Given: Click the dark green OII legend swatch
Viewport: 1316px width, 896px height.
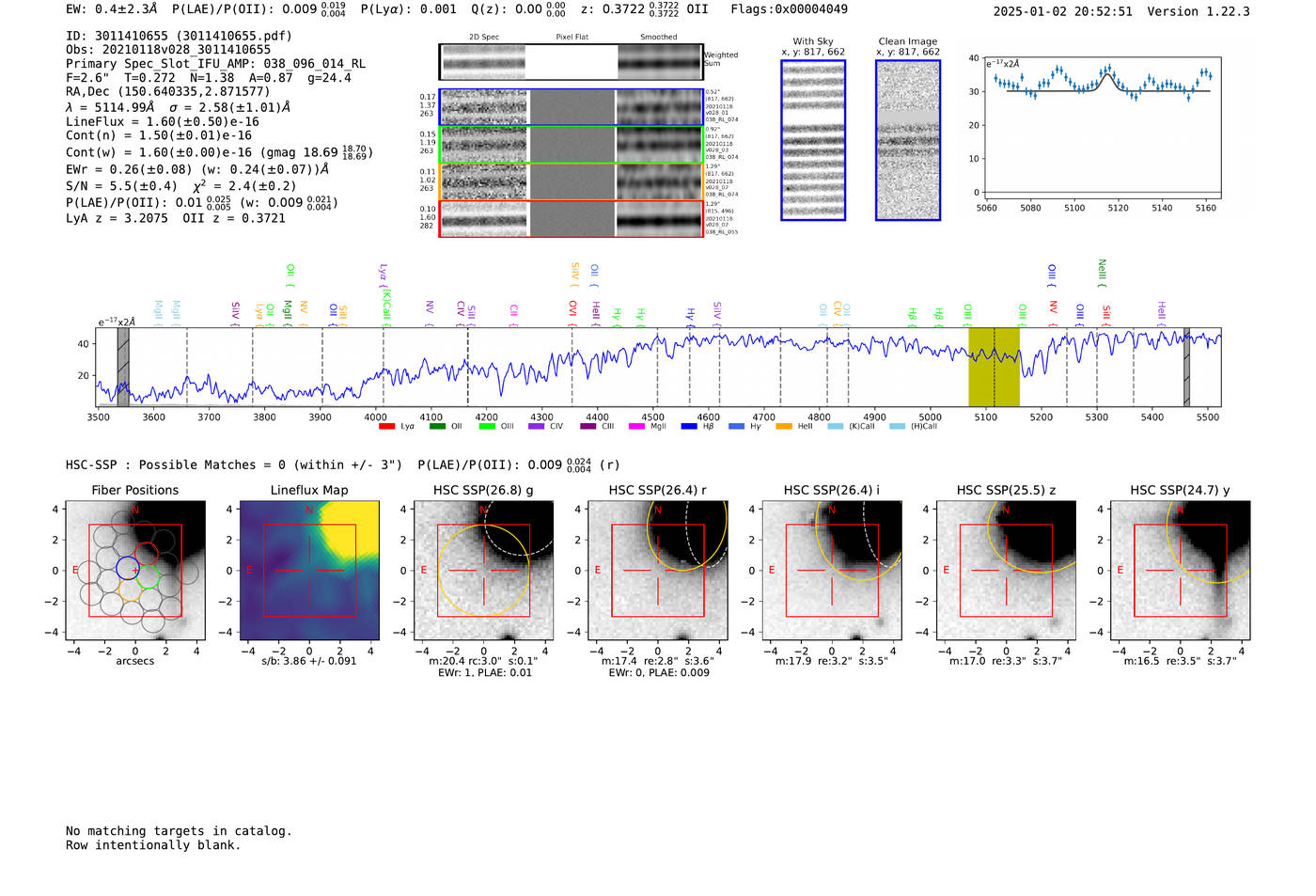Looking at the screenshot, I should coord(436,427).
